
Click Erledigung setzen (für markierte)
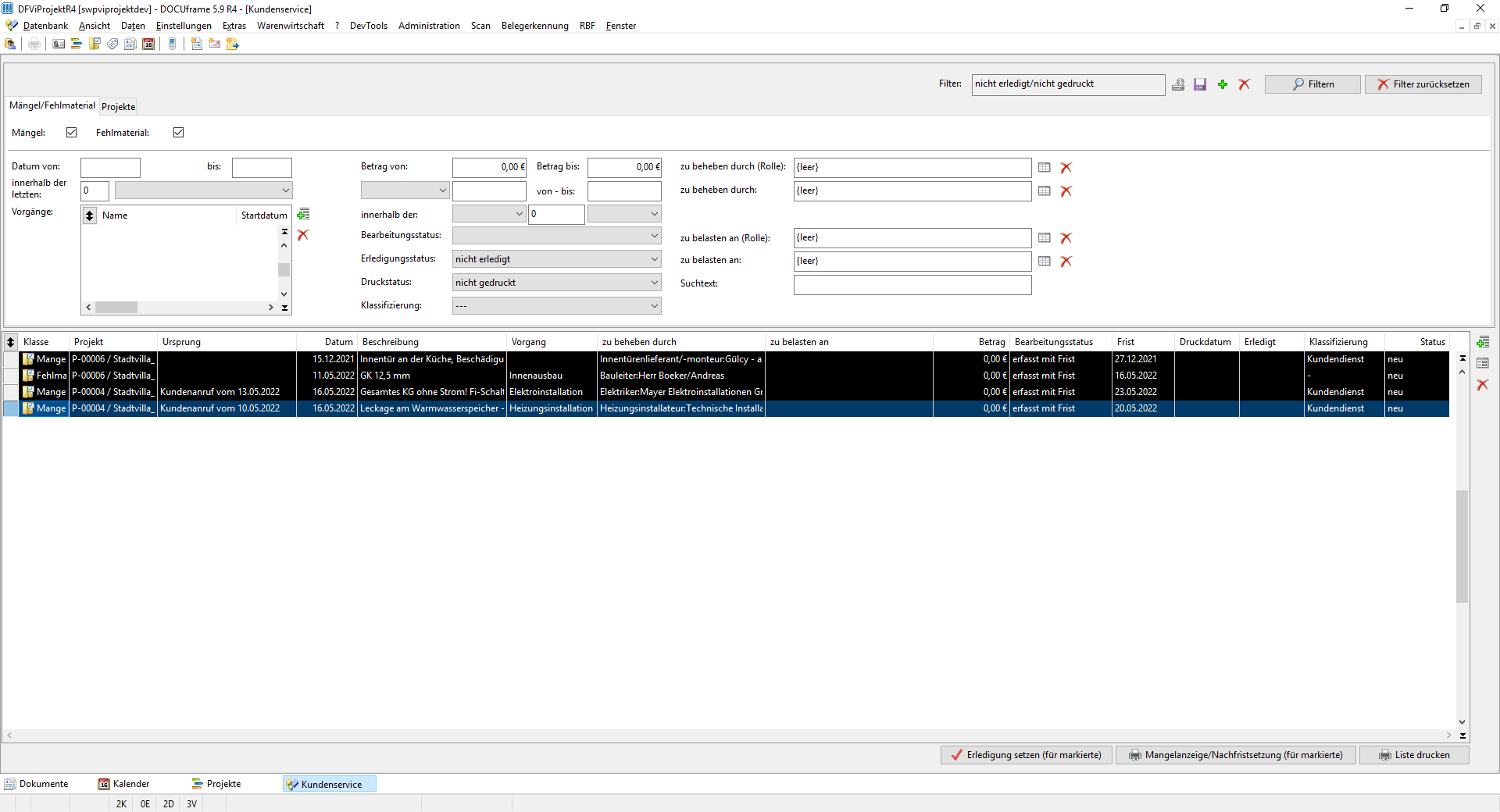(1026, 755)
